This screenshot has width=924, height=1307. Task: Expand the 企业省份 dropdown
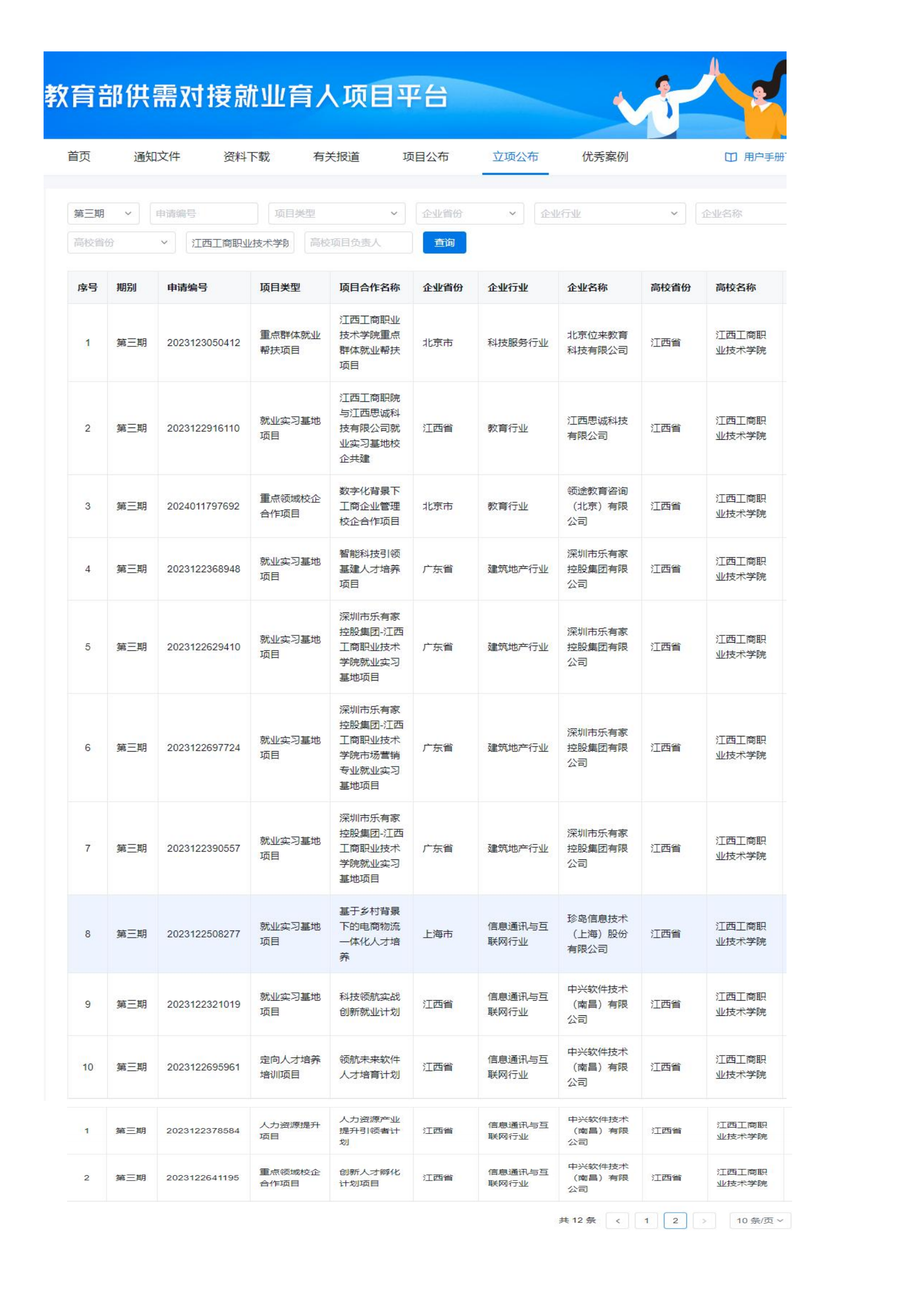(469, 213)
